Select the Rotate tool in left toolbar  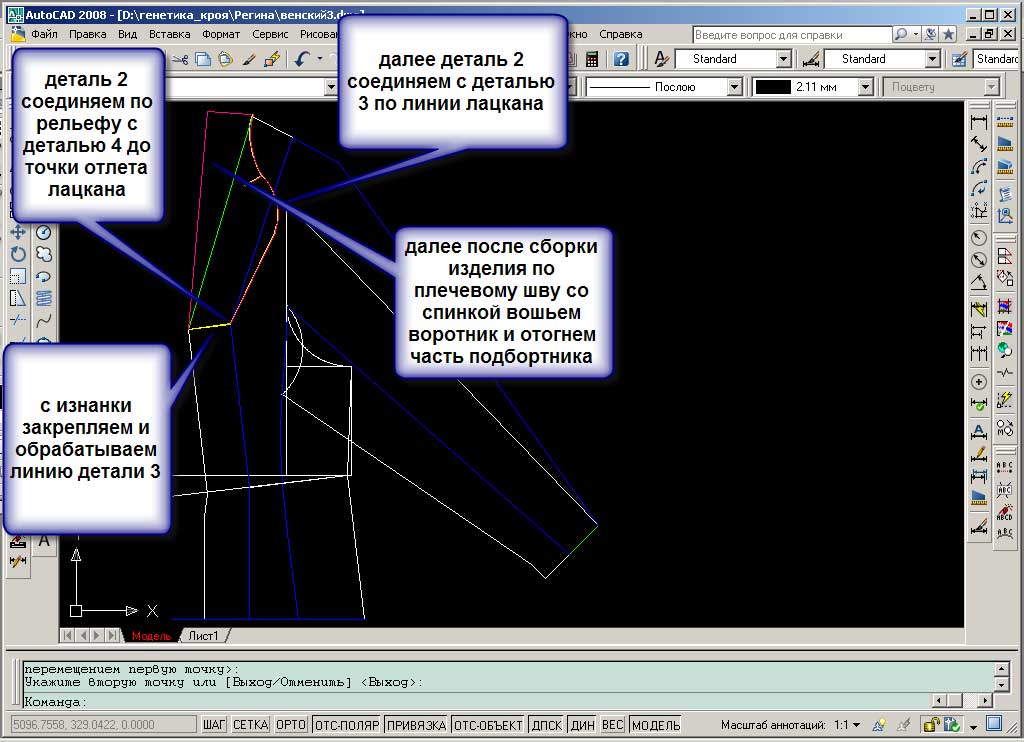pyautogui.click(x=18, y=254)
